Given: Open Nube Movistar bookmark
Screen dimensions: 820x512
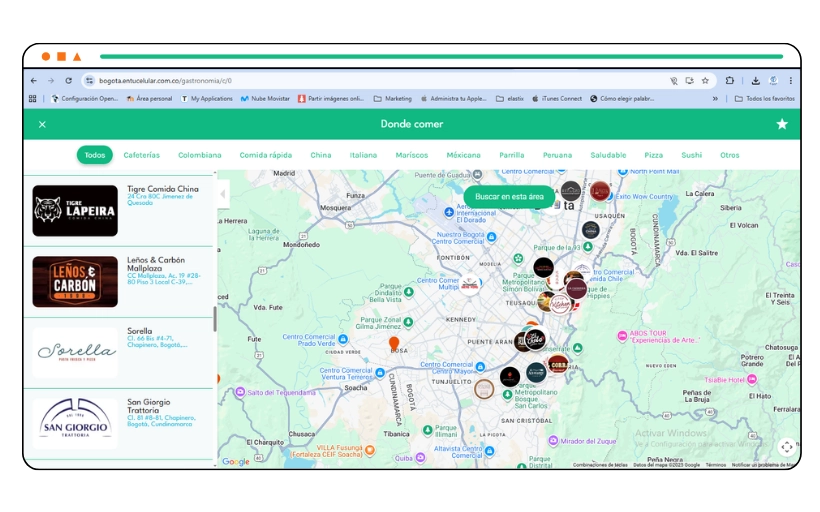Looking at the screenshot, I should tap(265, 98).
